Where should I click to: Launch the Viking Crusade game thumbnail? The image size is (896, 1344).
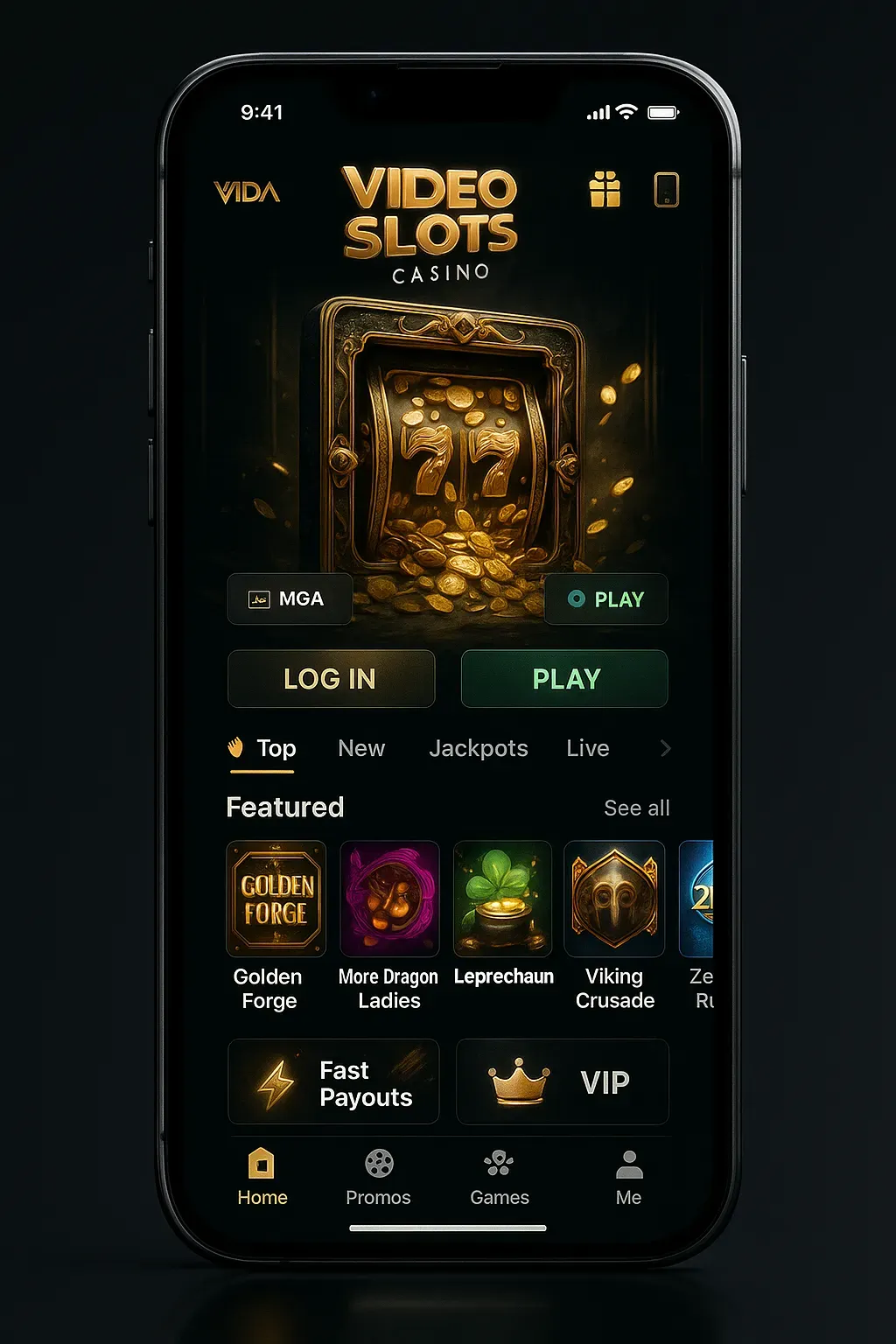tap(615, 899)
